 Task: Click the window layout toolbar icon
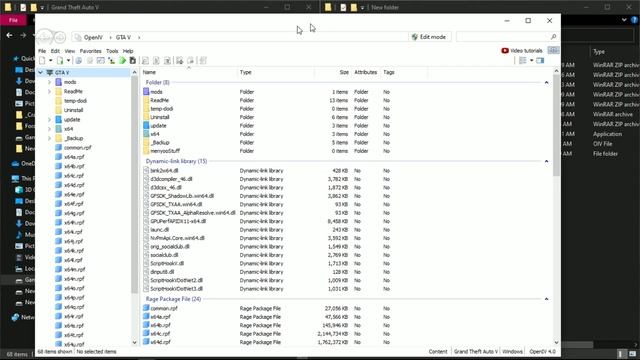(100, 61)
